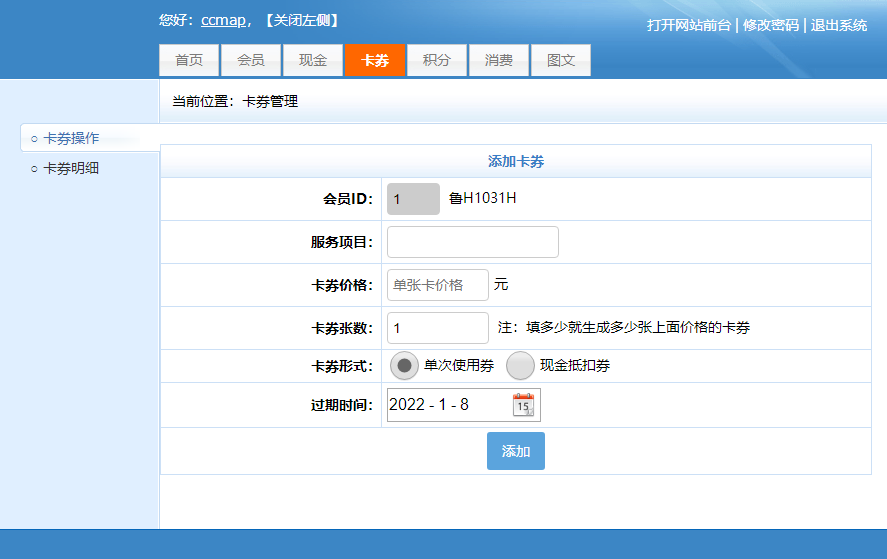Click the 卡券价格 price field
Image resolution: width=887 pixels, height=559 pixels.
tap(437, 285)
